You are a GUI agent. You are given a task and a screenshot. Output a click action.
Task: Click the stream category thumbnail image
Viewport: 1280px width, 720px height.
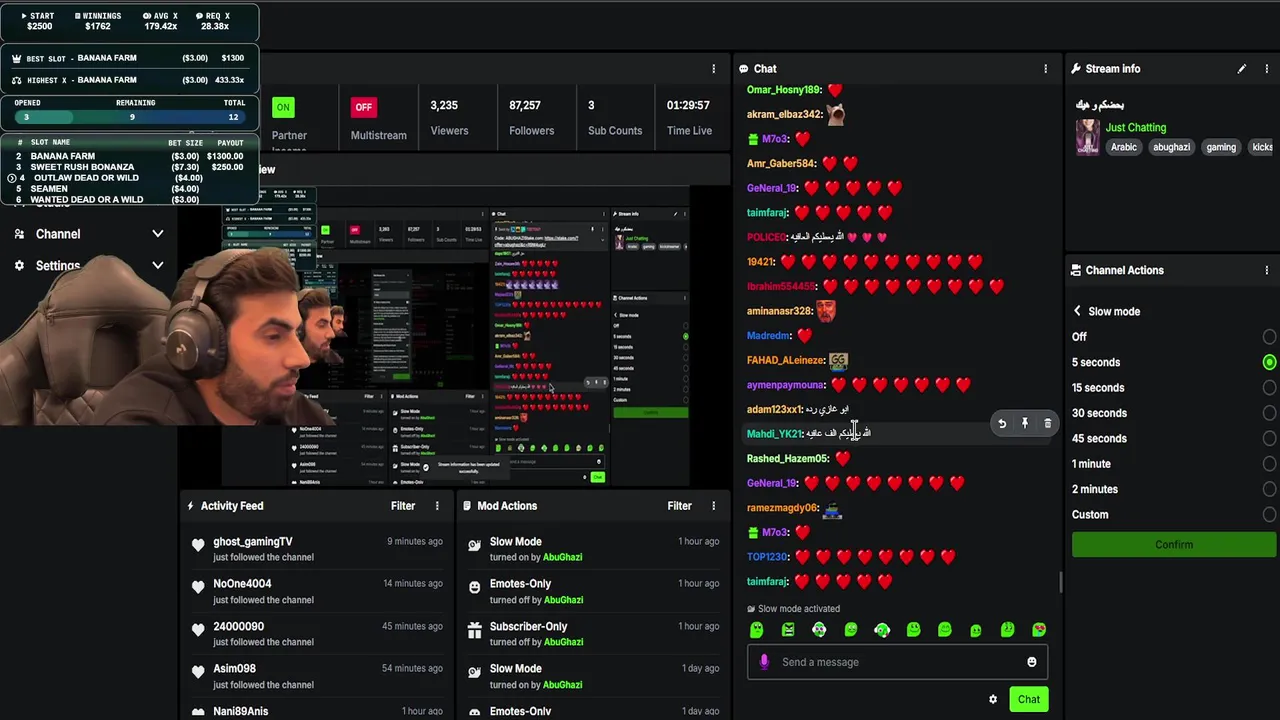pyautogui.click(x=1087, y=138)
